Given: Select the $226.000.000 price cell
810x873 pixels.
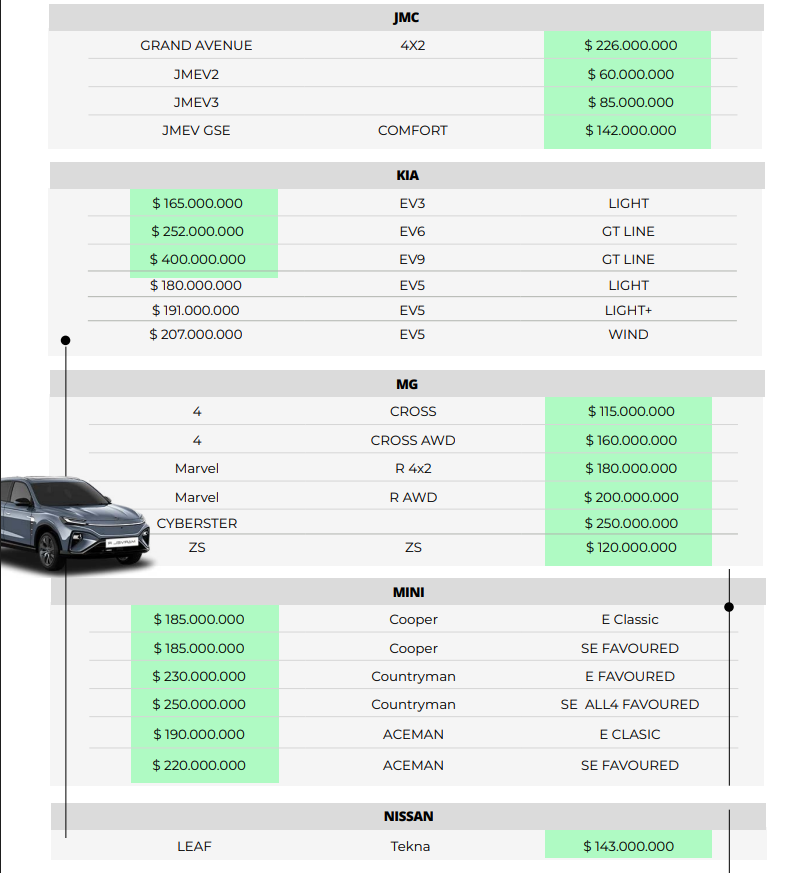Looking at the screenshot, I should pos(630,45).
